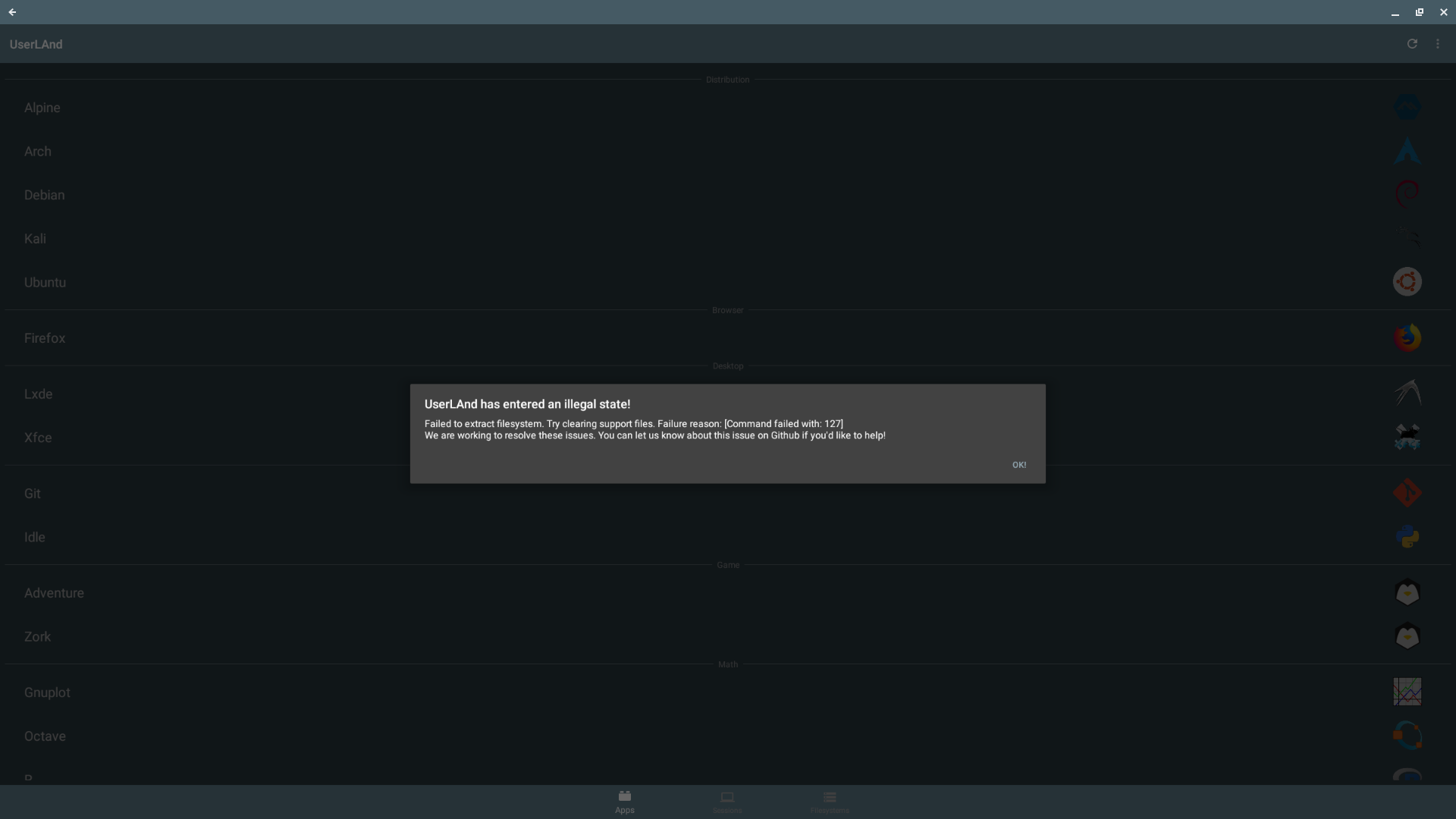Open the overflow options menu

(1438, 43)
